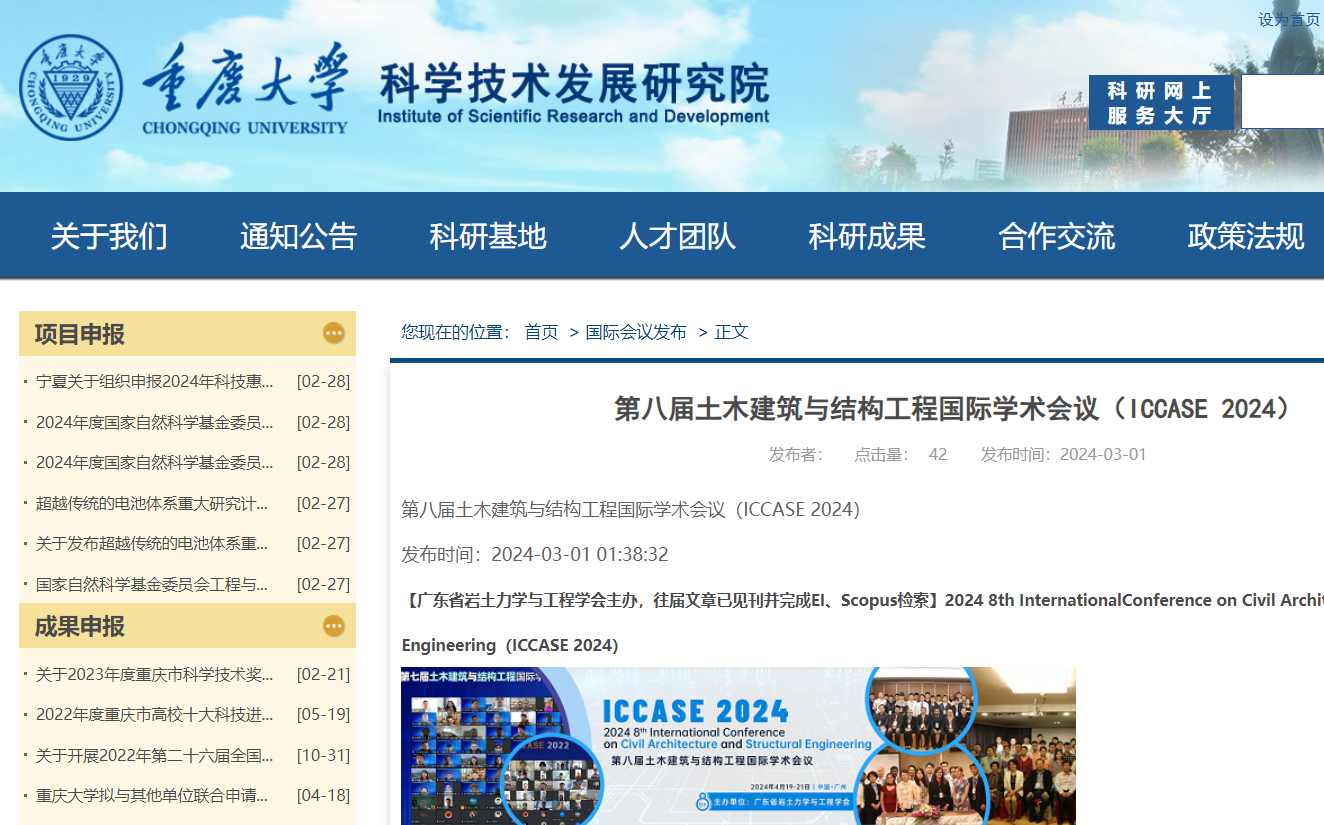Open more items for 成果申报 section
Image resolution: width=1324 pixels, height=825 pixels.
point(334,626)
